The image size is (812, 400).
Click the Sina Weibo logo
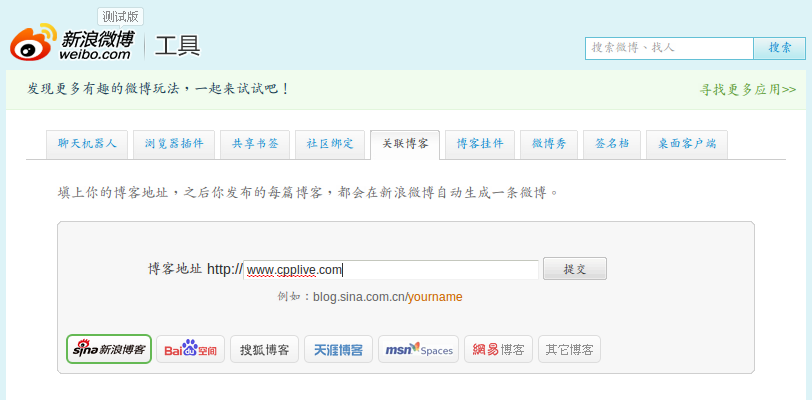pos(71,41)
